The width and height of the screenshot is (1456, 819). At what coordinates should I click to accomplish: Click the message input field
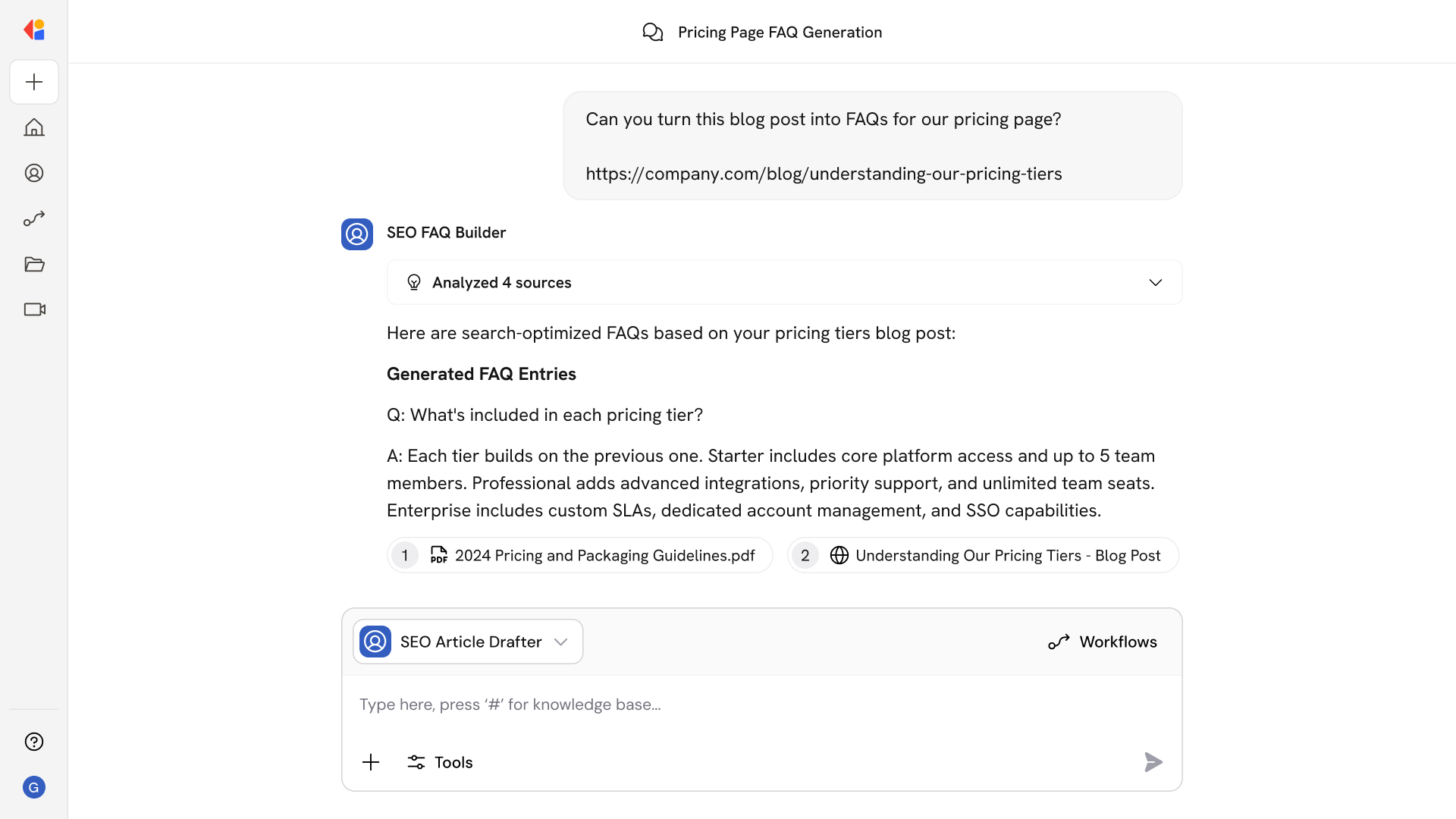click(x=682, y=704)
